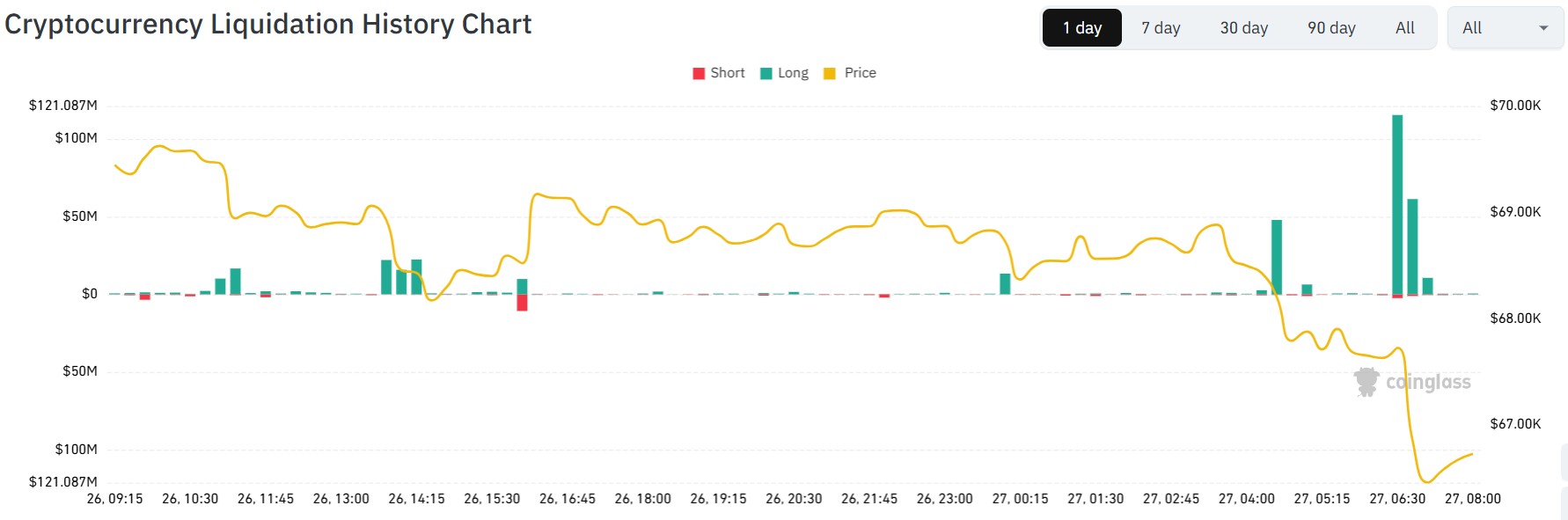
Task: Click the dropdown caret arrow
Action: point(1543,28)
